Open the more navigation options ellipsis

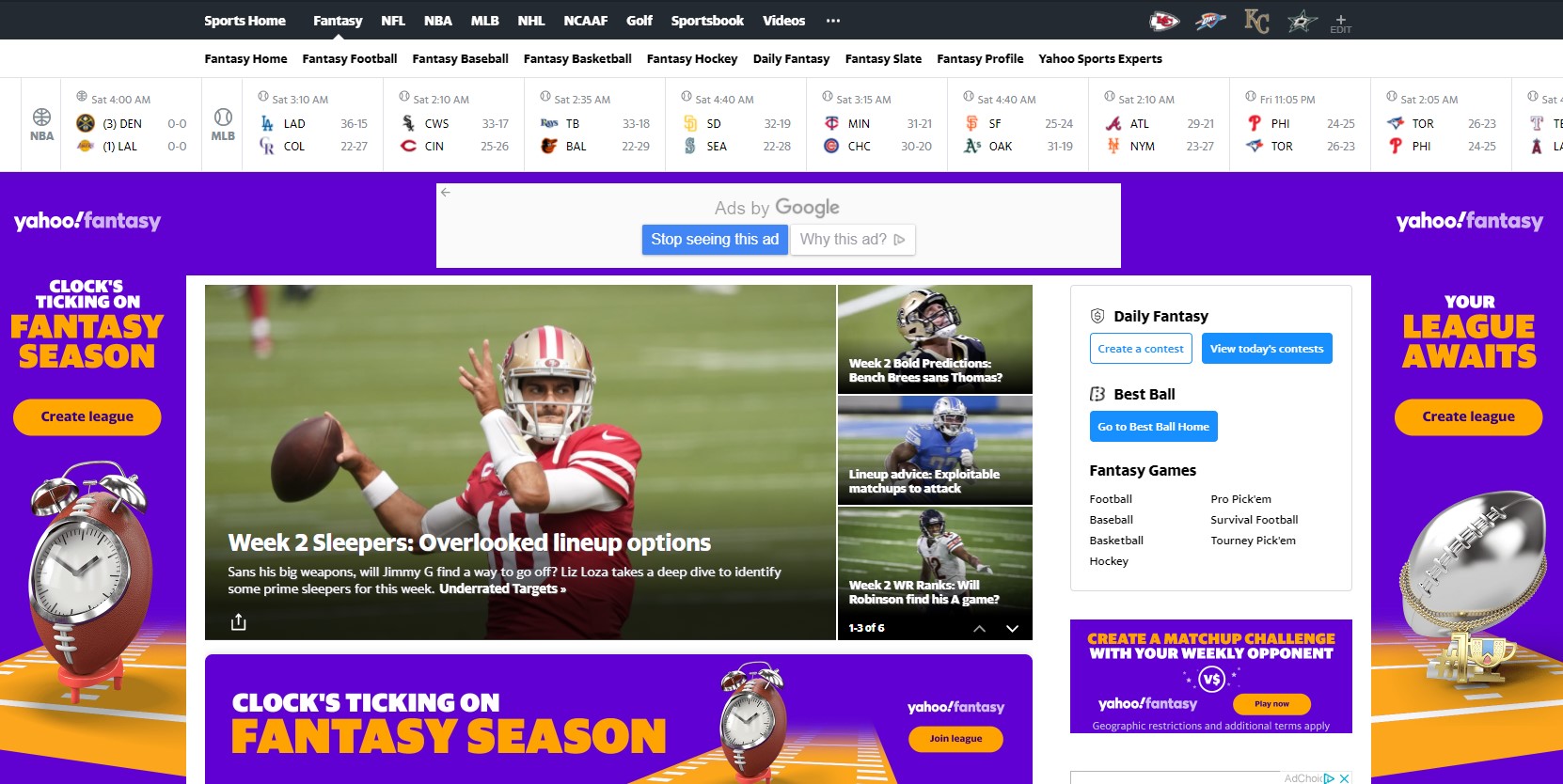833,20
